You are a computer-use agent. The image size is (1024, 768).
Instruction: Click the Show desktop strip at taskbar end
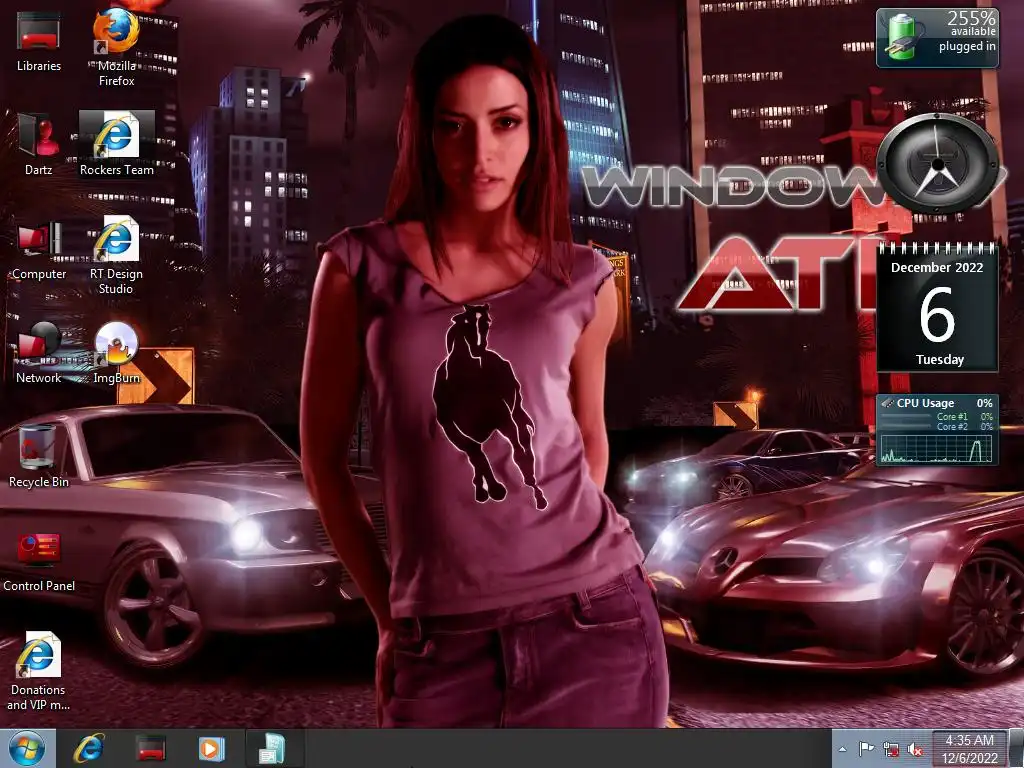tap(1017, 749)
